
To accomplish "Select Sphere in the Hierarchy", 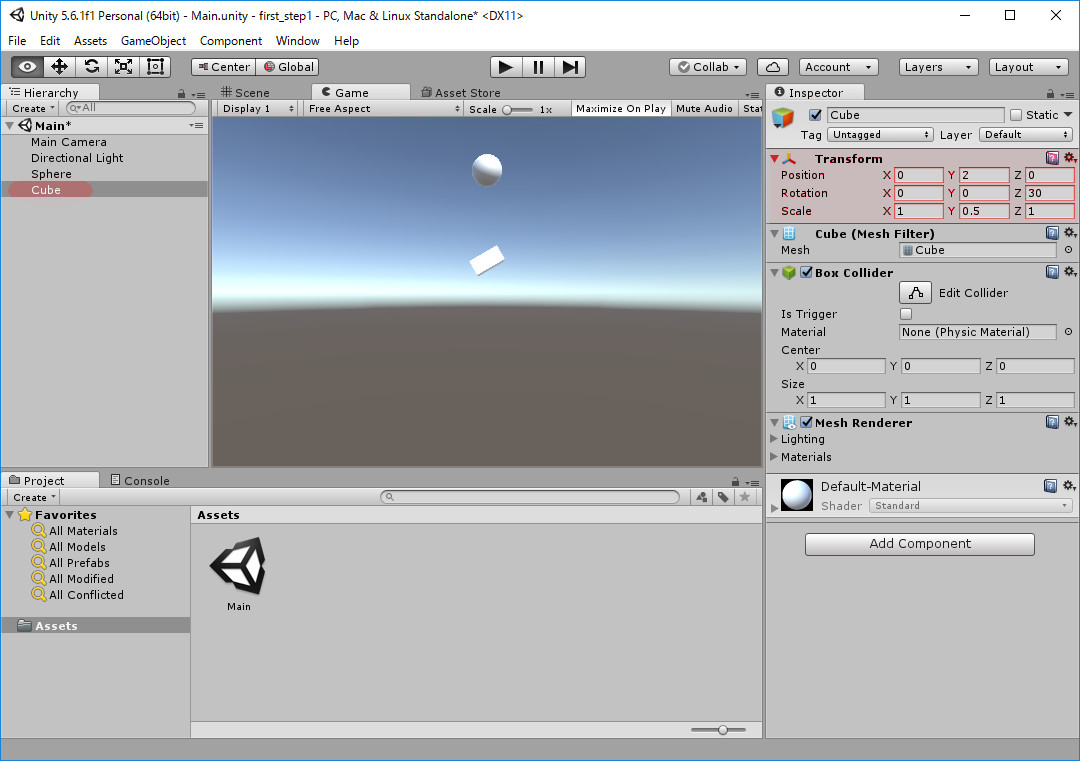I will point(51,174).
